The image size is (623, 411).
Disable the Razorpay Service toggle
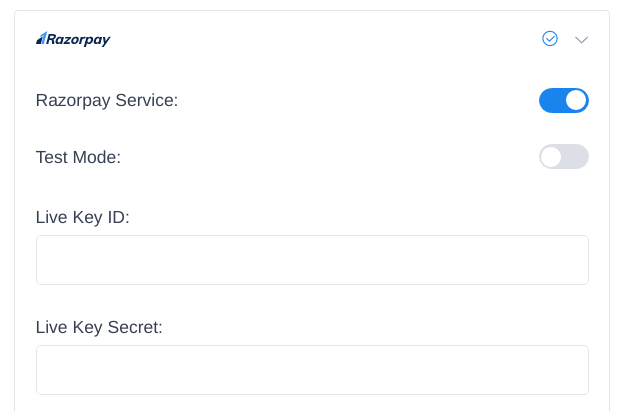[564, 100]
